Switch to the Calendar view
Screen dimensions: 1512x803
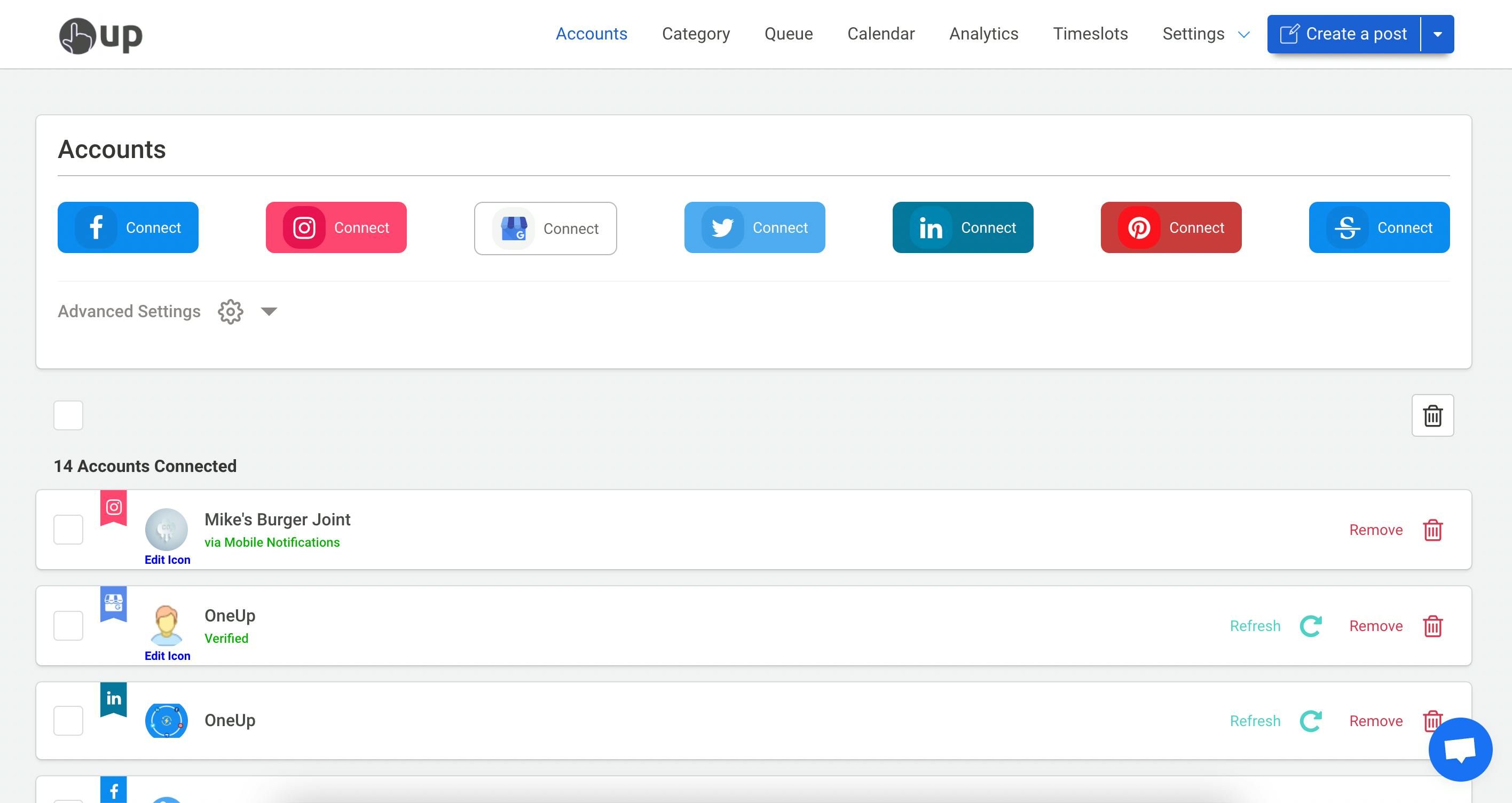tap(881, 34)
